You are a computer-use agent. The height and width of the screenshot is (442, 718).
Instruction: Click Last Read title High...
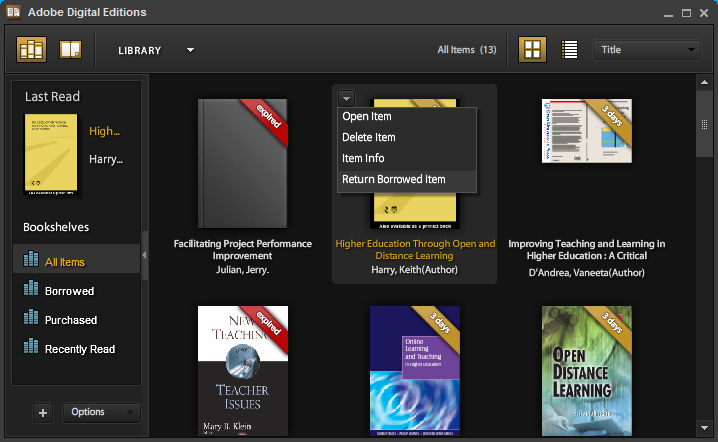click(104, 131)
